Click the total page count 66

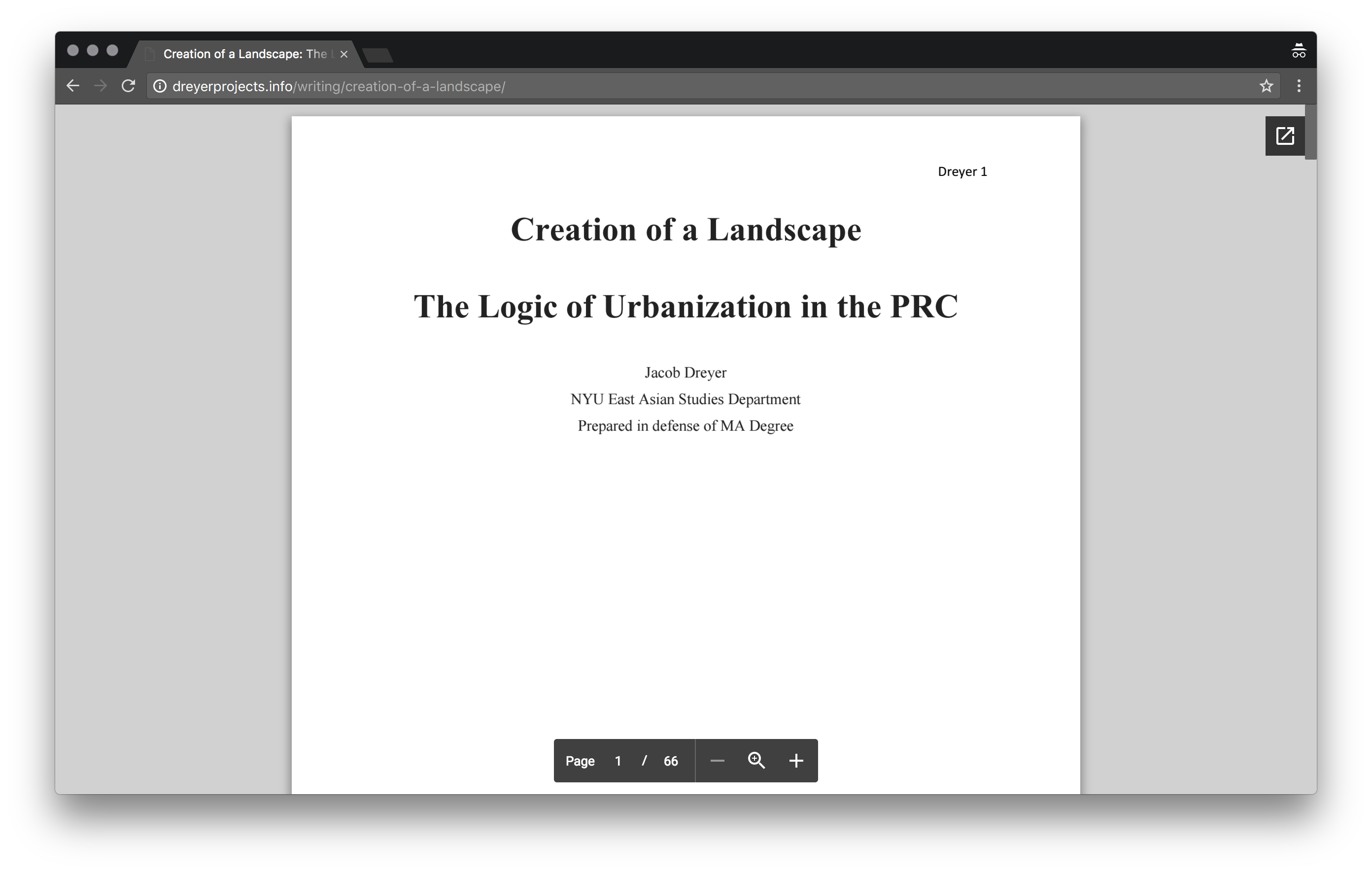point(671,761)
